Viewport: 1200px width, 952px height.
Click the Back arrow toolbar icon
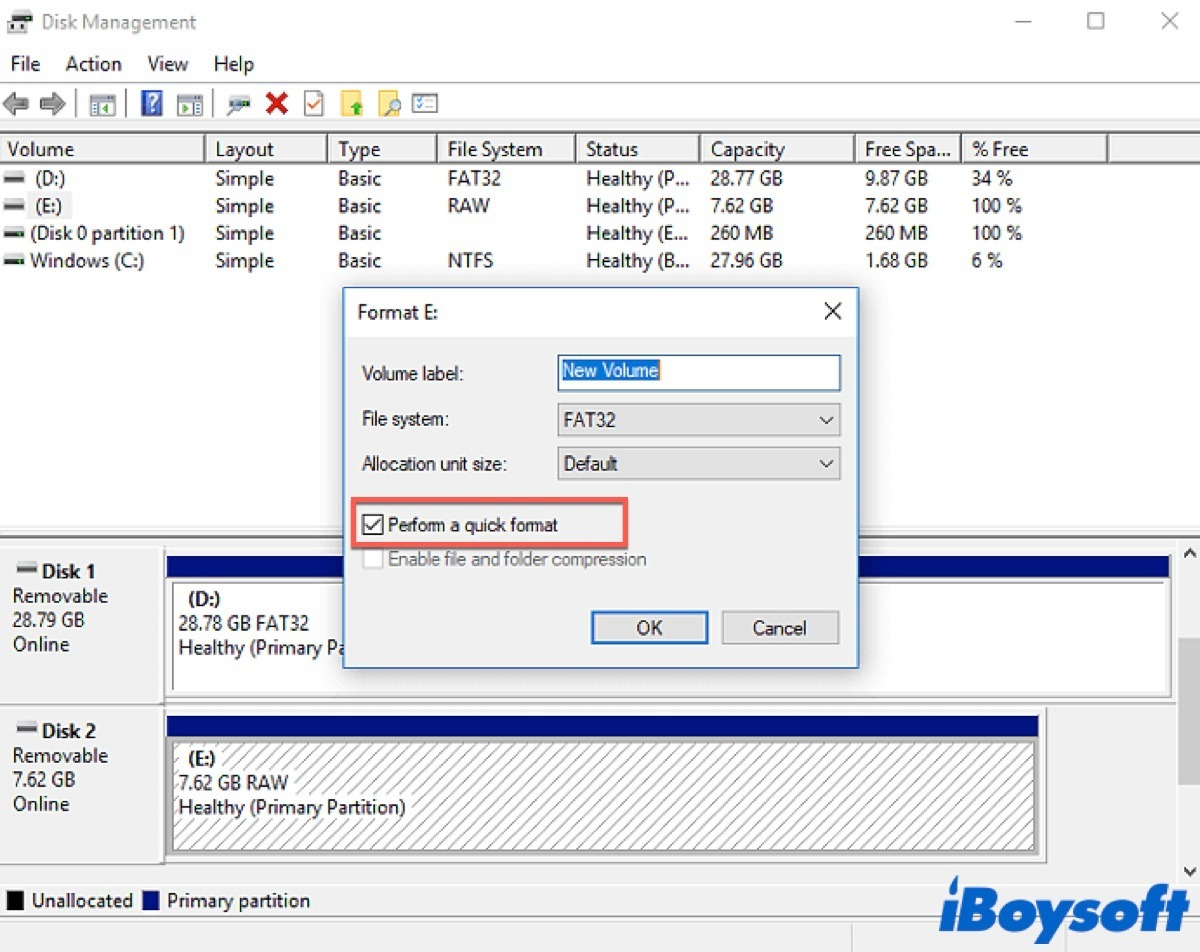point(16,104)
